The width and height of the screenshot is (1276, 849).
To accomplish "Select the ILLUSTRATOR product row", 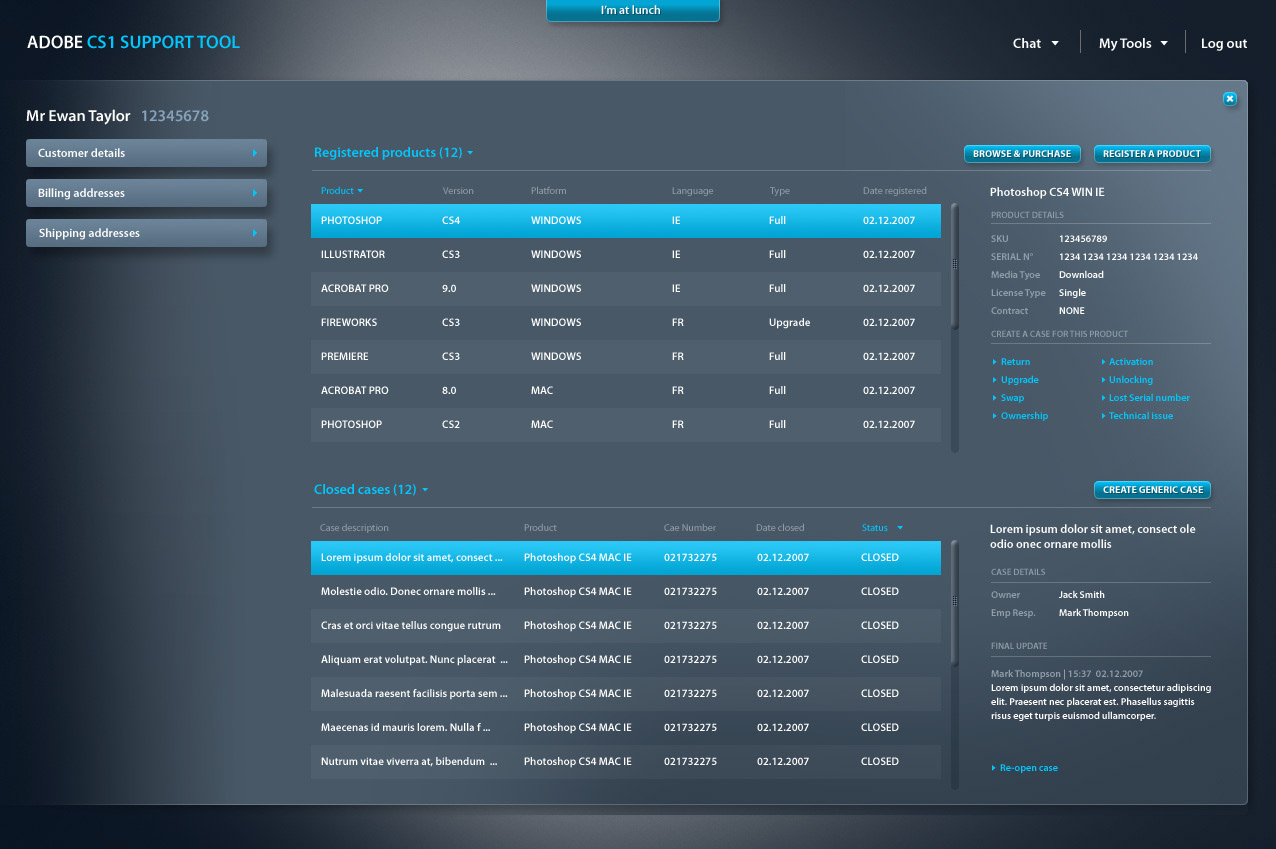I will tap(626, 254).
